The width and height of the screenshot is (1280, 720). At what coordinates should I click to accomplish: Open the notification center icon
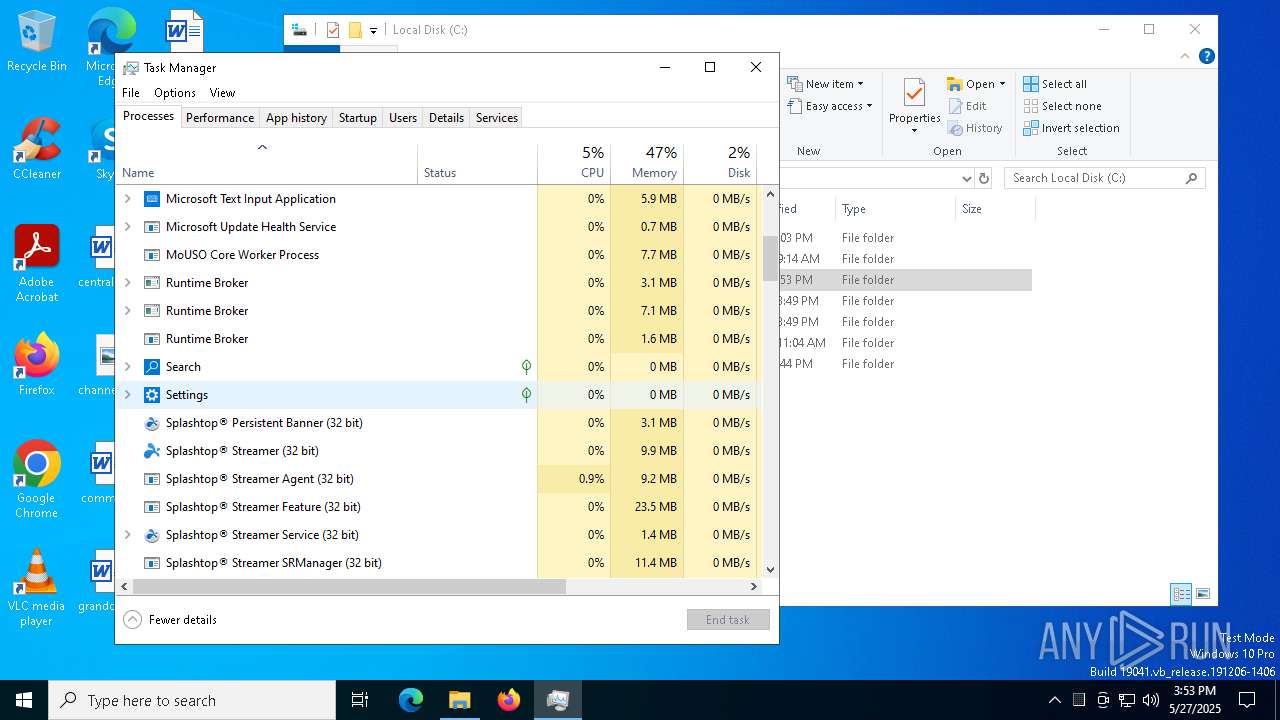1247,700
